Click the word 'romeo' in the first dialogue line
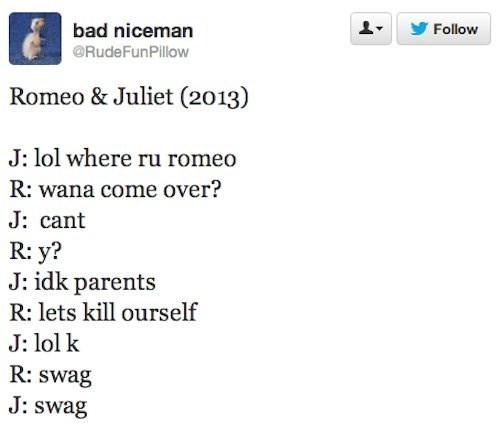This screenshot has width=500, height=430. (x=202, y=159)
